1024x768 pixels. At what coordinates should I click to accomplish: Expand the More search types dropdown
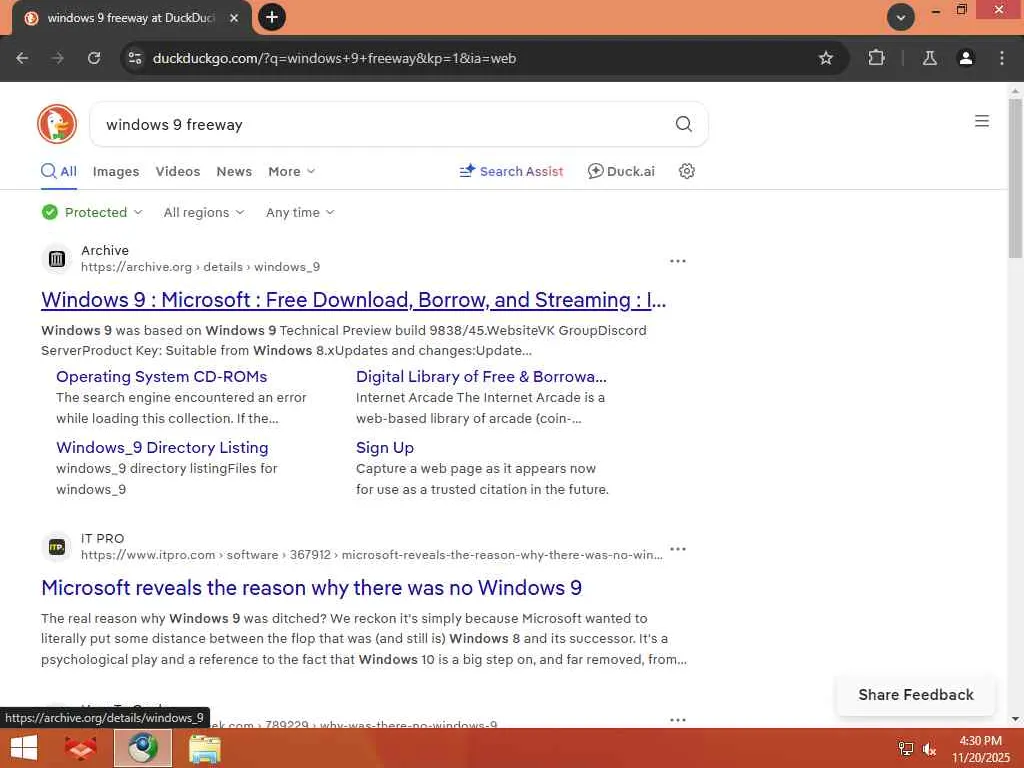coord(291,171)
